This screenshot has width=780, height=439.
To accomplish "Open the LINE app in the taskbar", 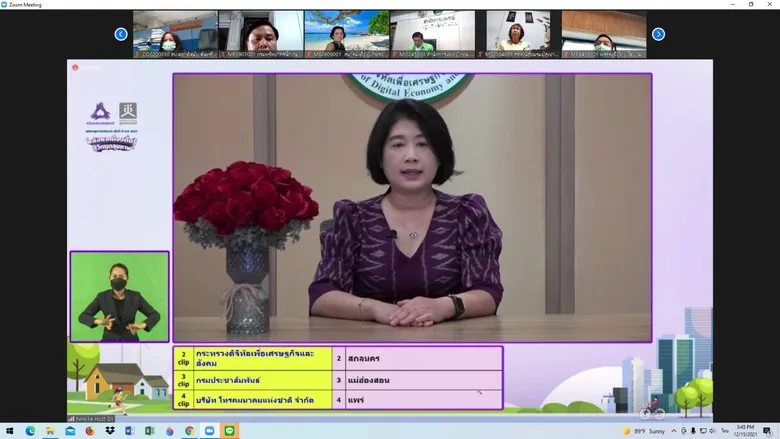I will pyautogui.click(x=229, y=431).
